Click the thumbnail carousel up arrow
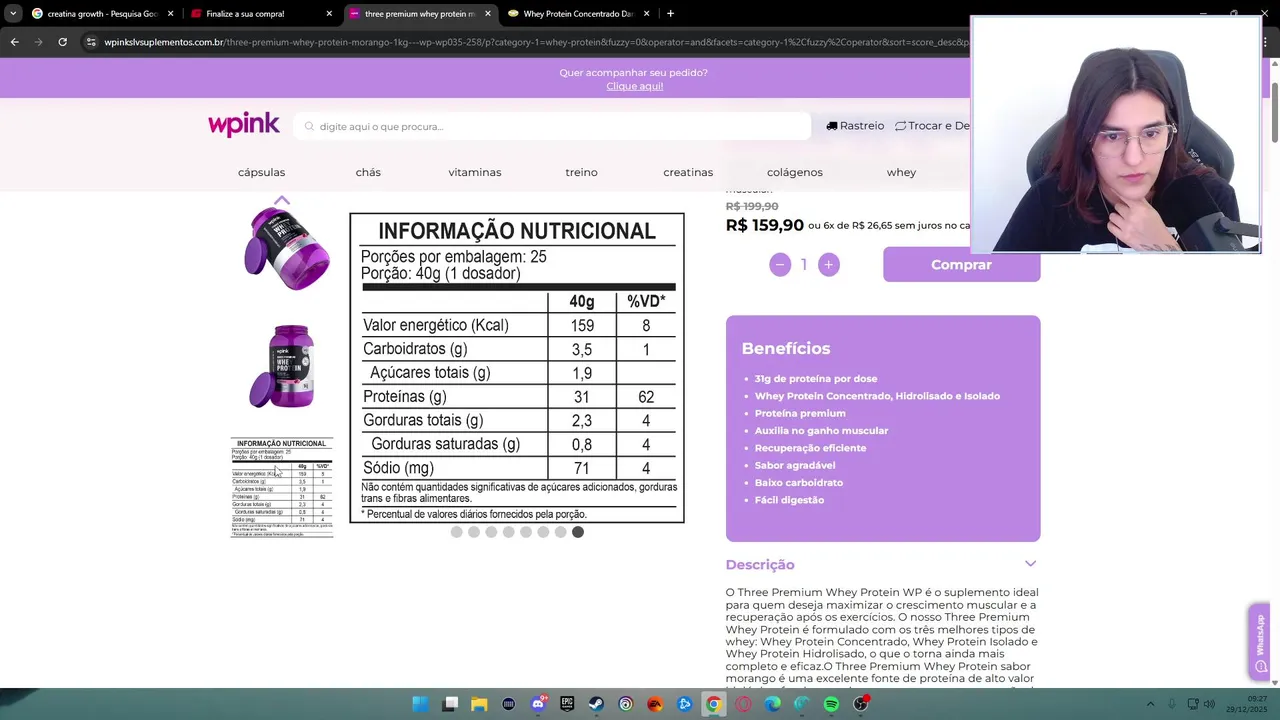This screenshot has height=720, width=1280. [282, 200]
